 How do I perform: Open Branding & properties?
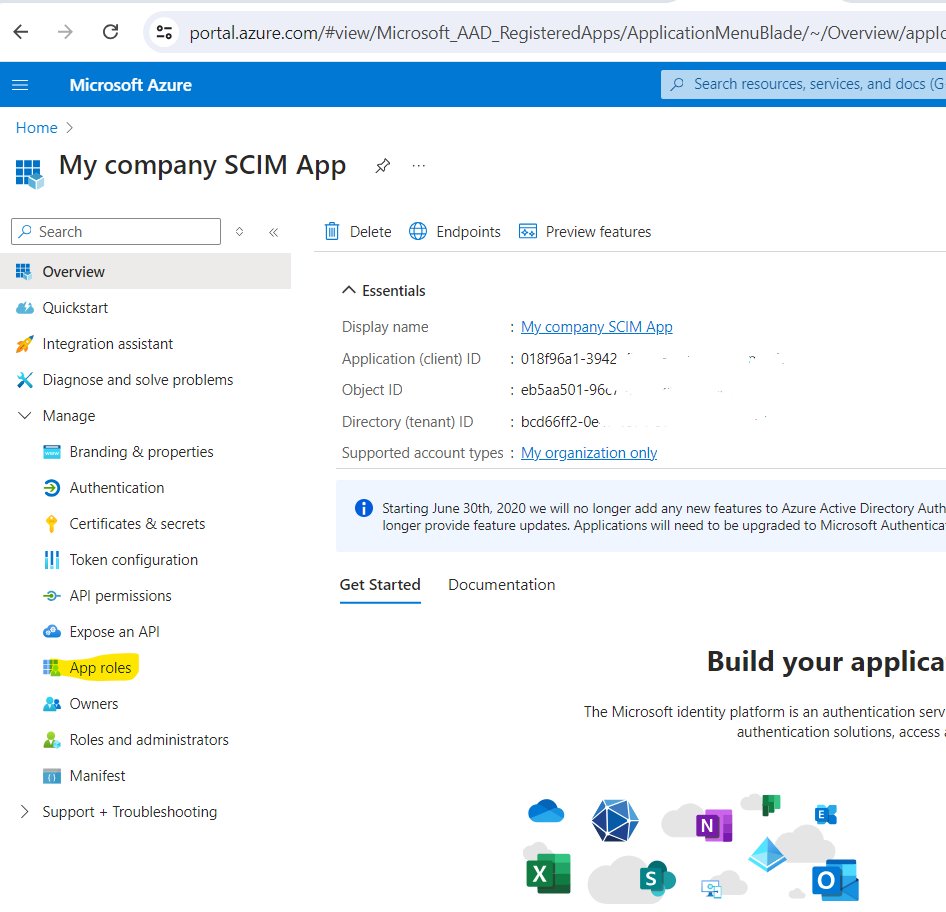point(141,452)
